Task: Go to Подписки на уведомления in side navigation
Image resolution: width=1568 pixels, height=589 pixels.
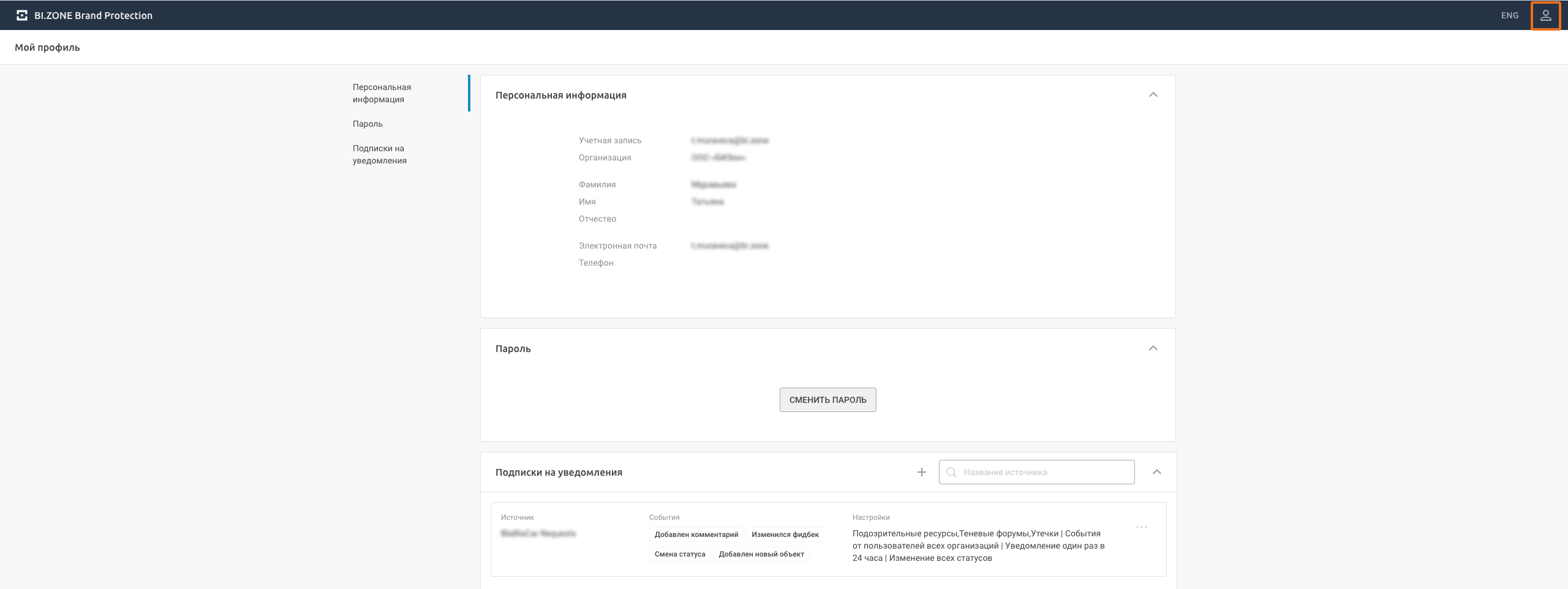Action: coord(380,154)
